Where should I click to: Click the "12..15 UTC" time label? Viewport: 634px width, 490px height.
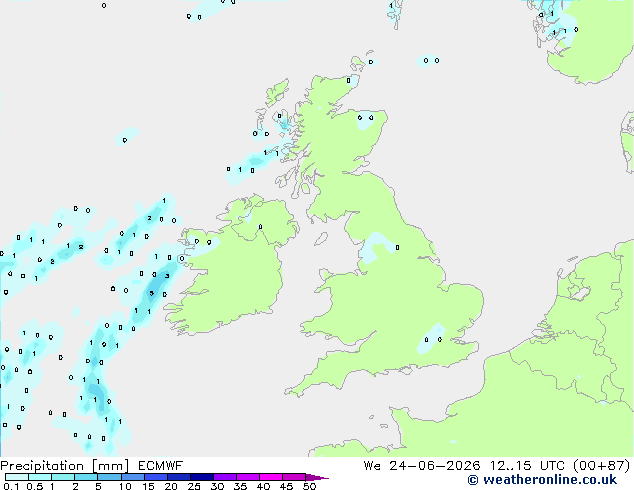526,466
